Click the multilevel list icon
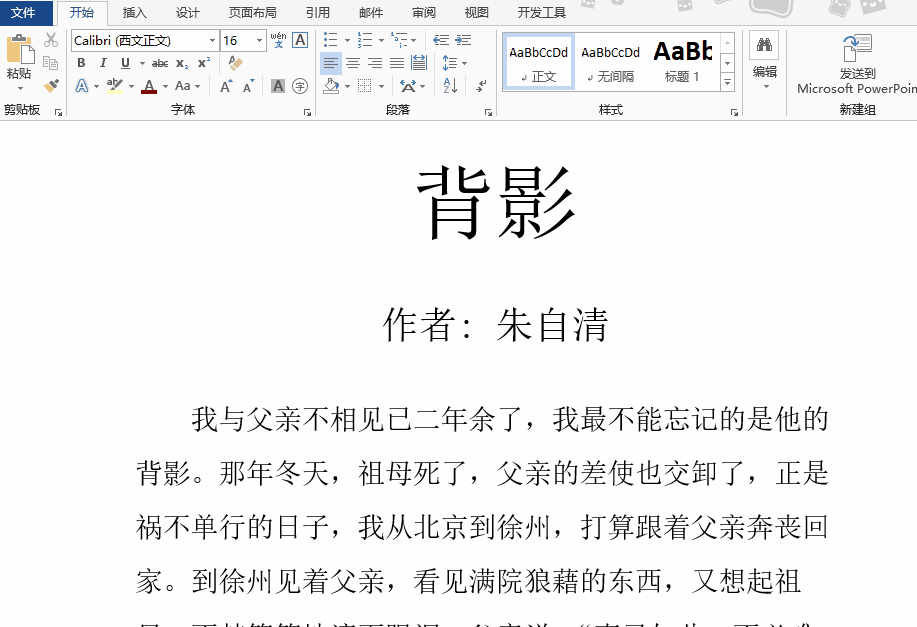This screenshot has width=917, height=627. coord(399,40)
